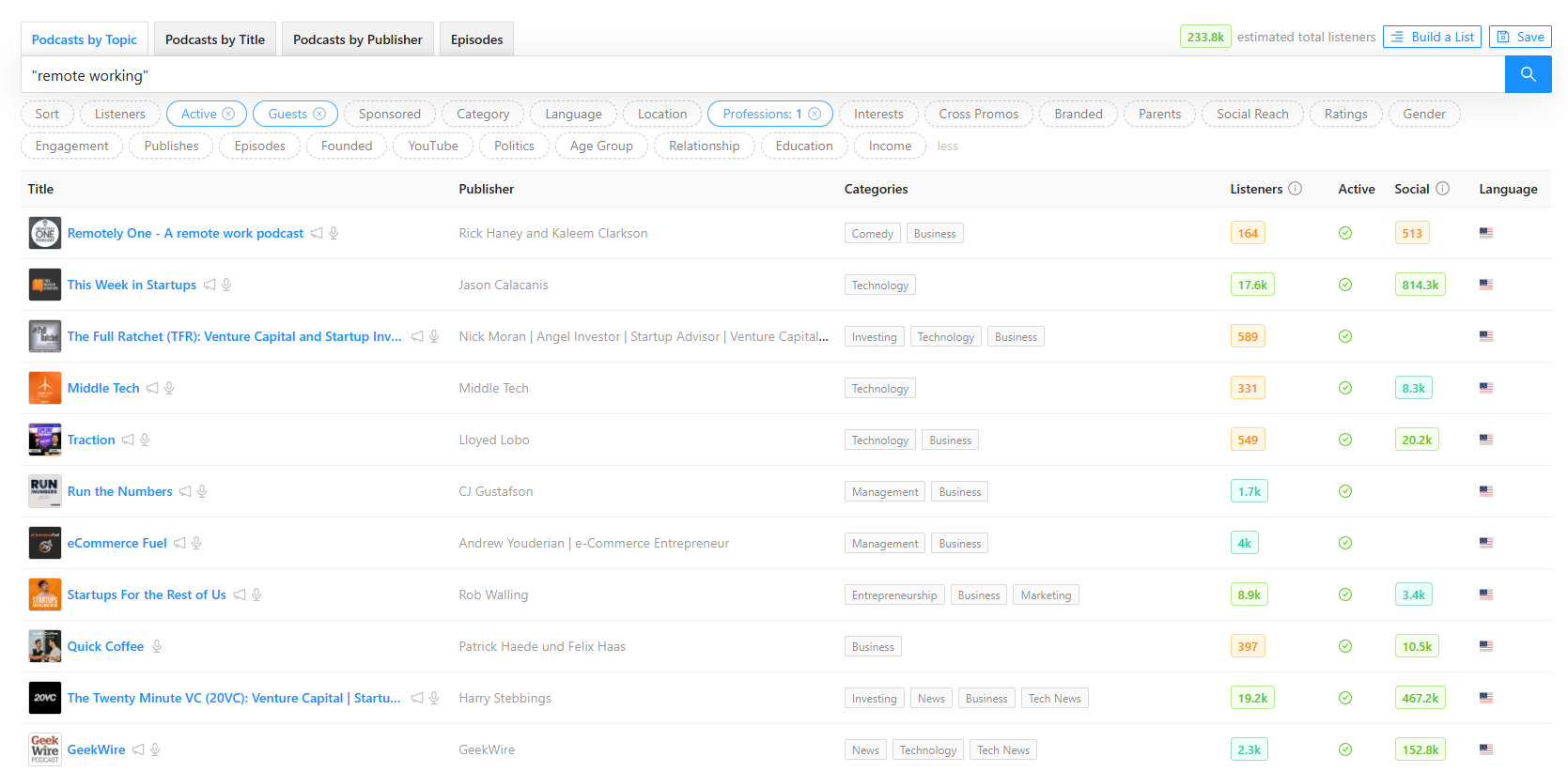Clear the Guests filter chip
This screenshot has height=772, width=1568.
tap(319, 114)
